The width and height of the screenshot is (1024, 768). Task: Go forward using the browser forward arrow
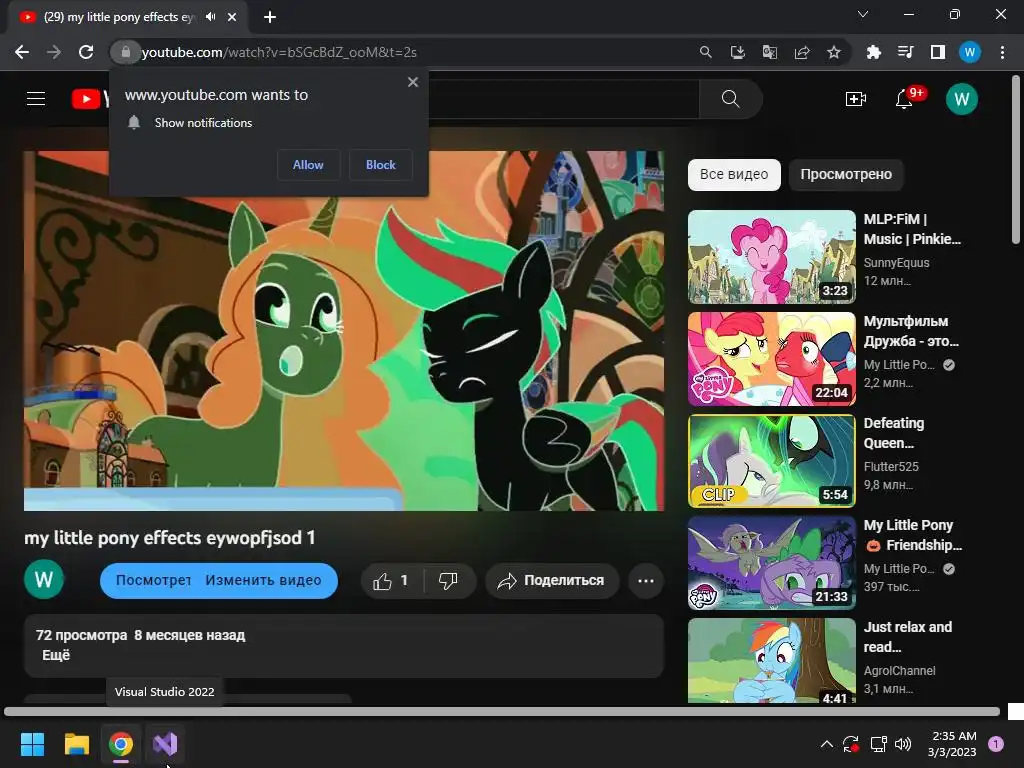tap(54, 52)
